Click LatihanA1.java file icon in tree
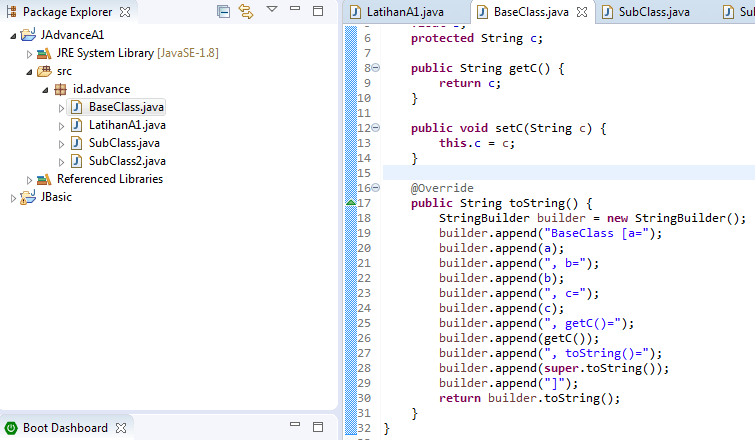The height and width of the screenshot is (440, 755). point(76,125)
